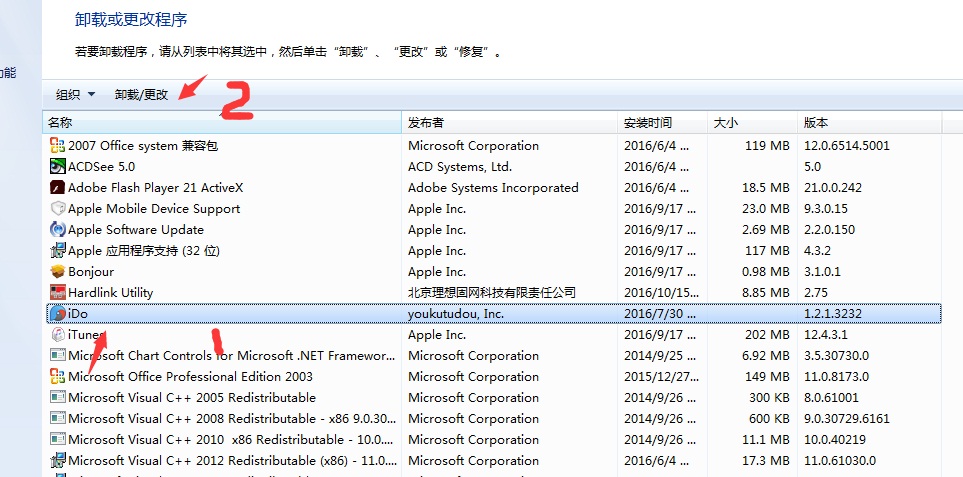The image size is (963, 477).
Task: Sort the list by the 发布者 column header
Action: pos(510,123)
